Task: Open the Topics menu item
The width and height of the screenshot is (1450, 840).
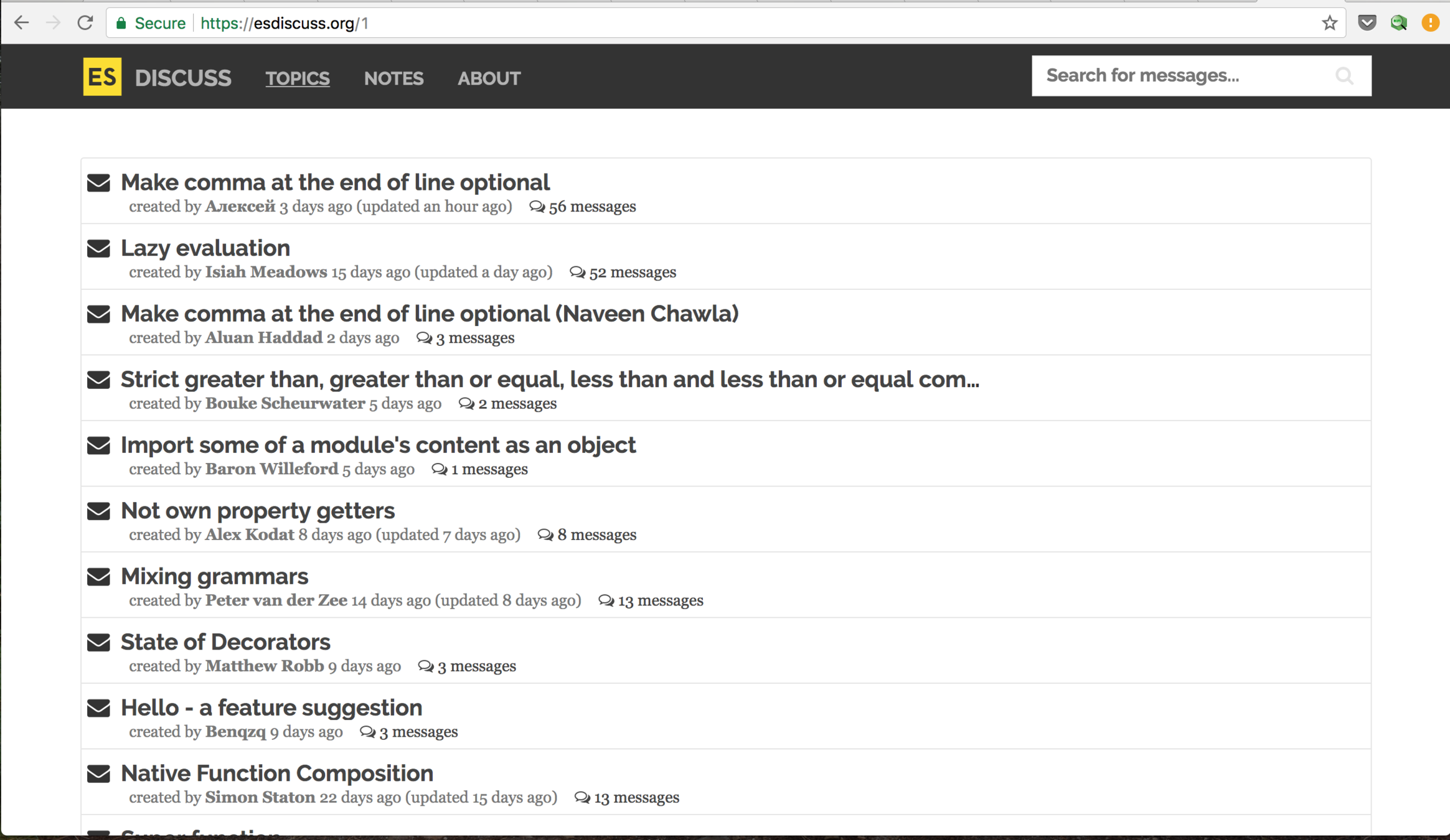Action: point(298,78)
